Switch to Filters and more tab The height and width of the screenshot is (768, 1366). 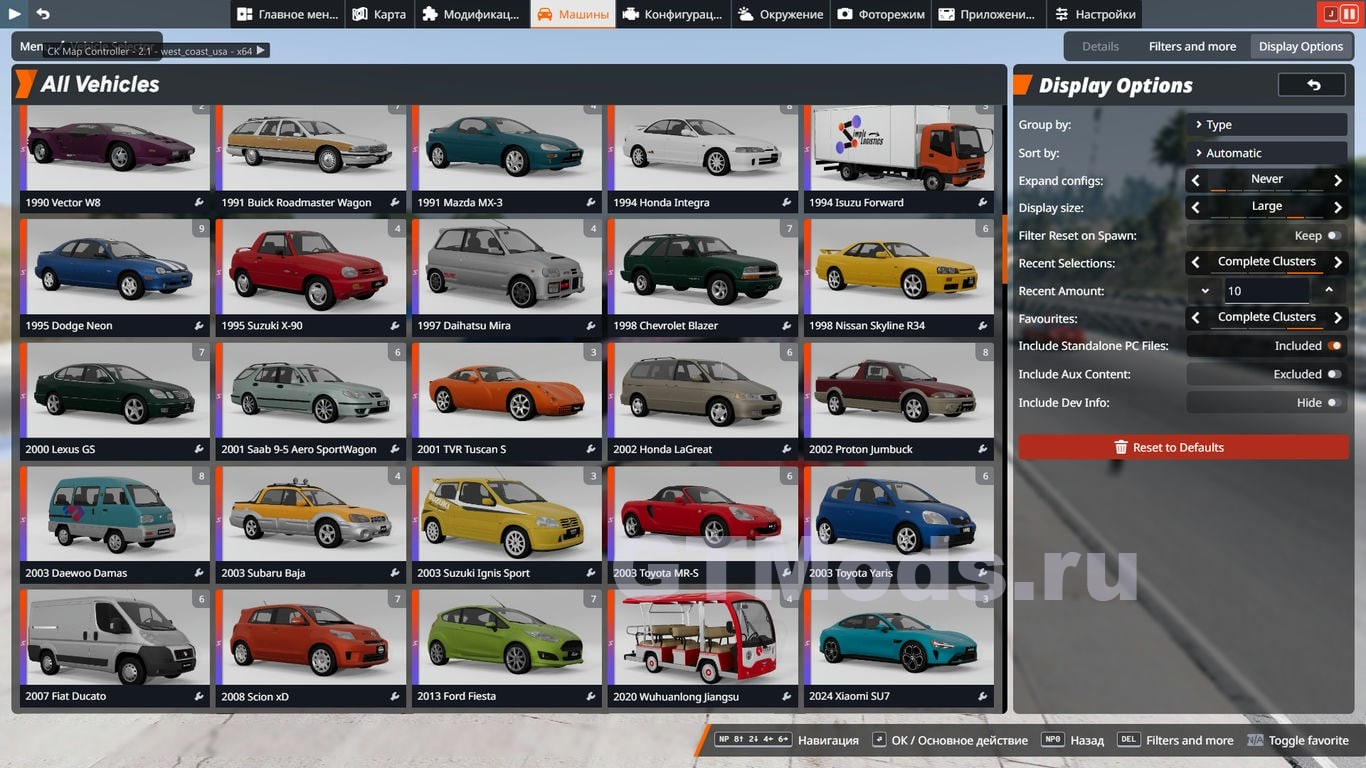click(x=1192, y=47)
